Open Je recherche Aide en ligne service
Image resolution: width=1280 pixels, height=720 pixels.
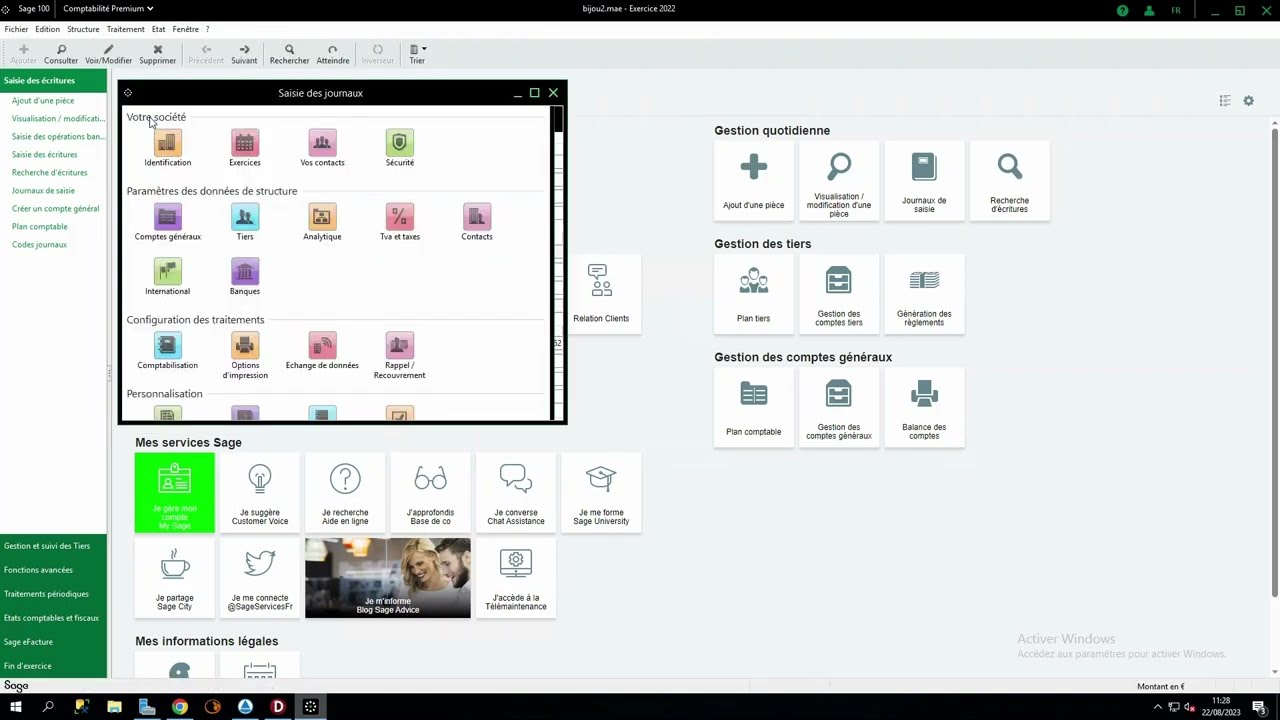tap(345, 493)
